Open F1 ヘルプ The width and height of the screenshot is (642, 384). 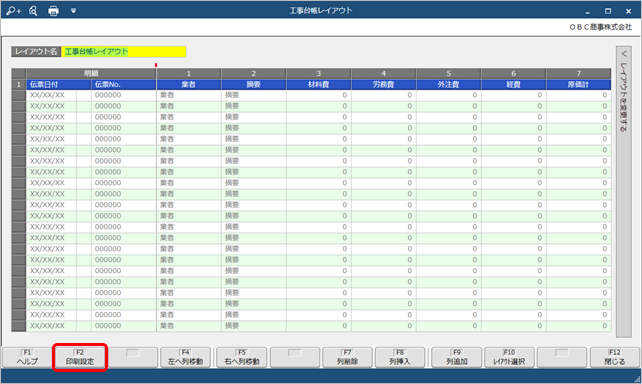(27, 357)
